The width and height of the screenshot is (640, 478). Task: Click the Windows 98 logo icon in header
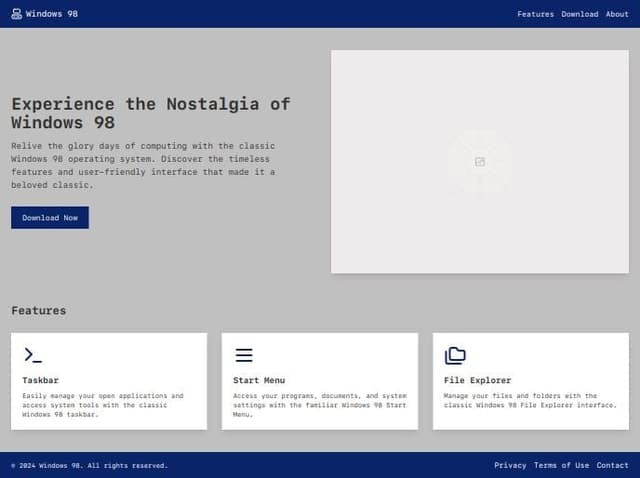16,14
